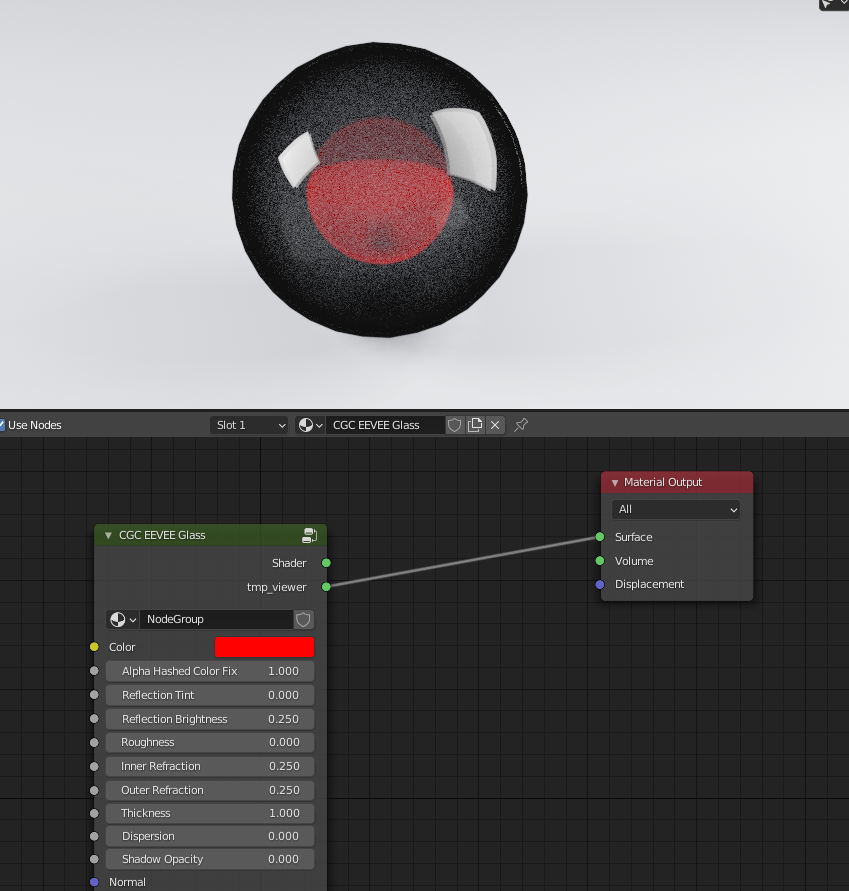Click the shield icon to protect CGC EEVEE Glass

click(455, 425)
